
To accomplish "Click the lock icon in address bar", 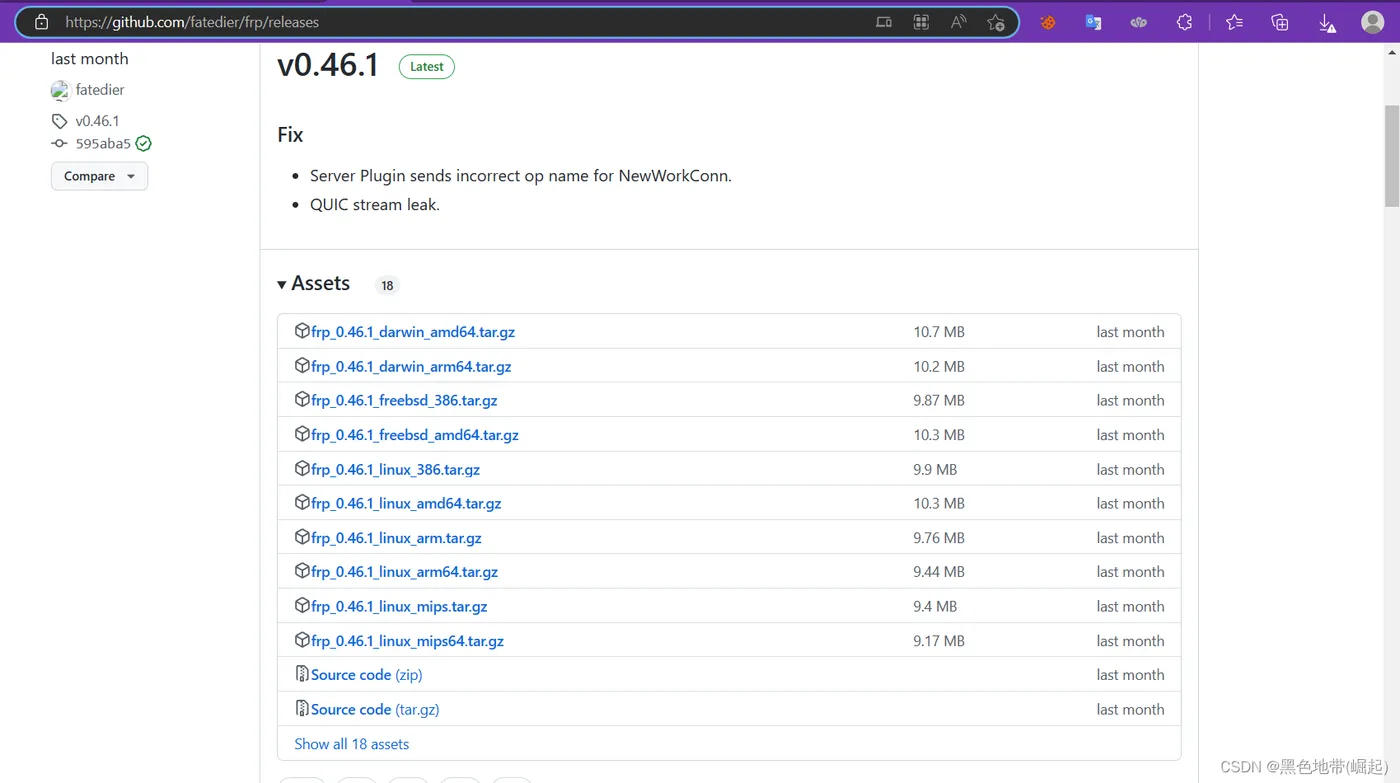I will (41, 22).
